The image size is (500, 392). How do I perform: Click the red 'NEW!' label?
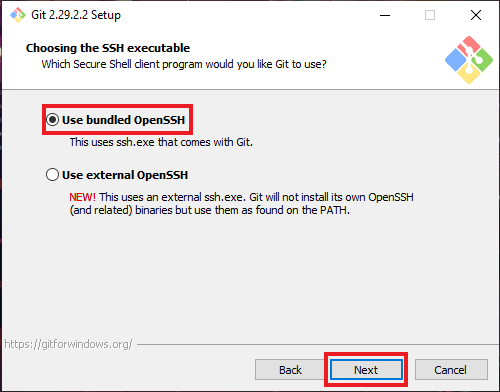pos(82,197)
